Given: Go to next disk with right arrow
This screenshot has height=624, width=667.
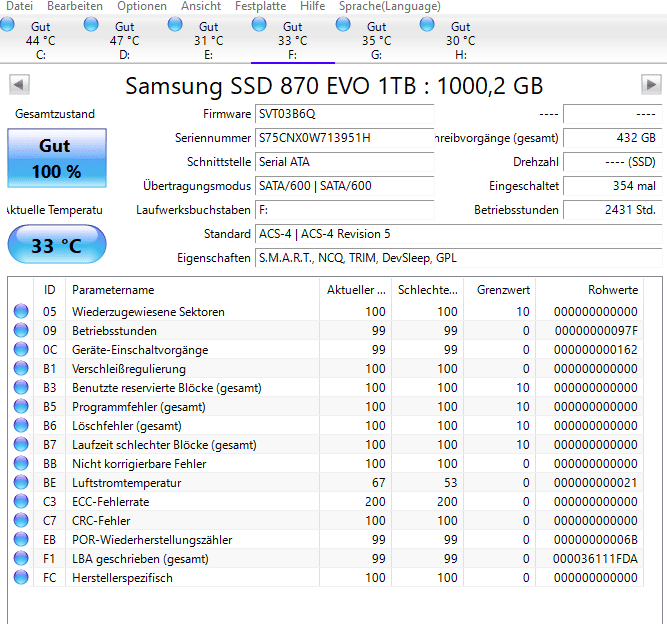Looking at the screenshot, I should click(651, 85).
